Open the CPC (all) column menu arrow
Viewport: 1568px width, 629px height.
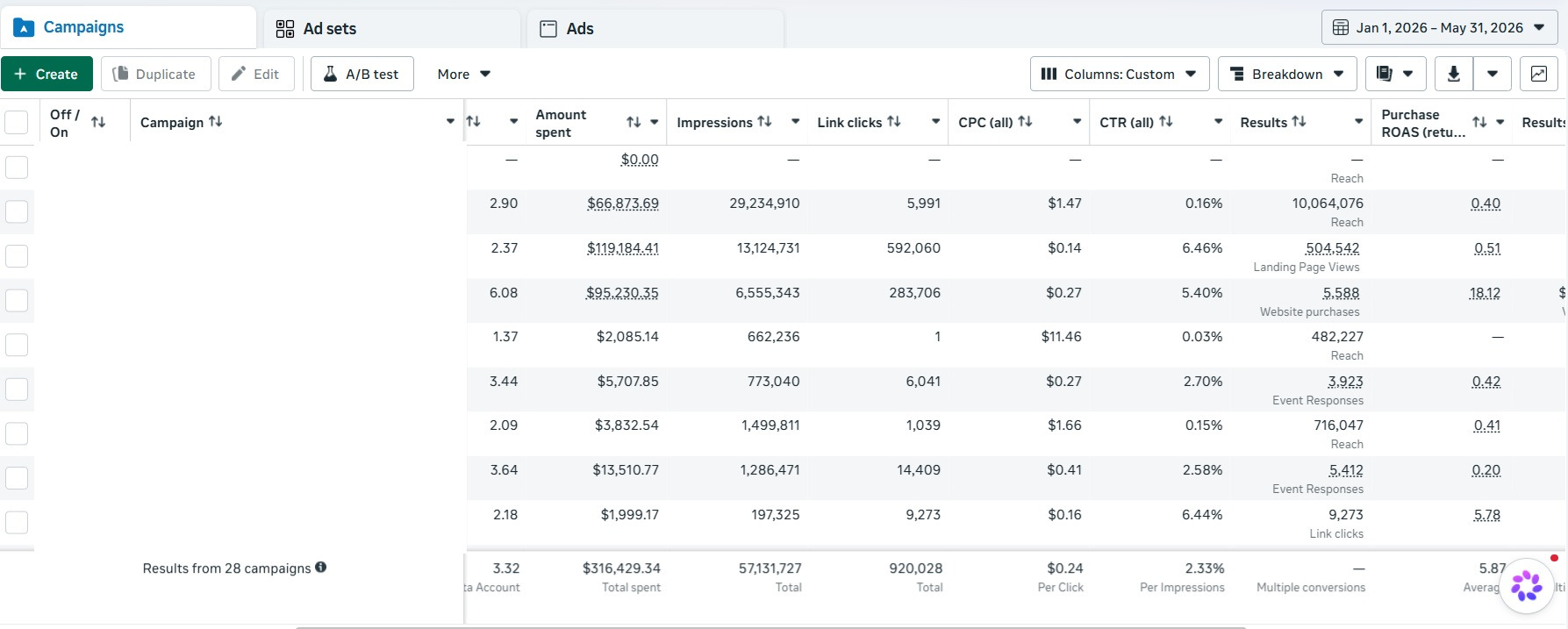coord(1077,122)
